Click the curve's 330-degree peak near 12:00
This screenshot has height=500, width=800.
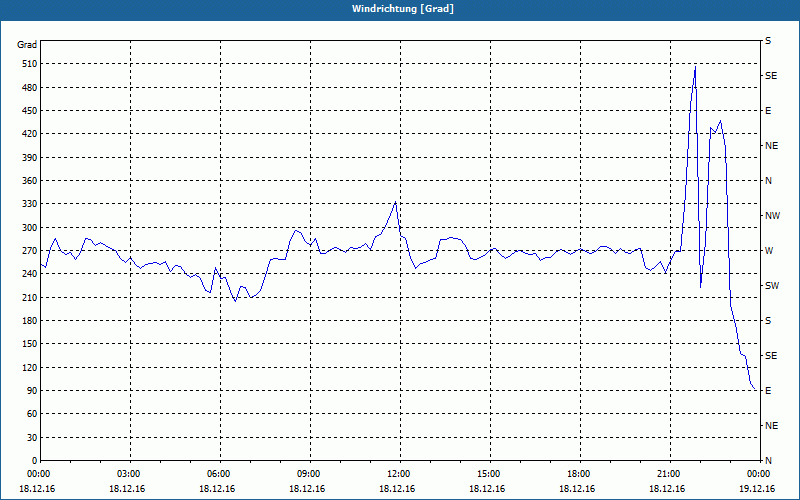click(395, 203)
